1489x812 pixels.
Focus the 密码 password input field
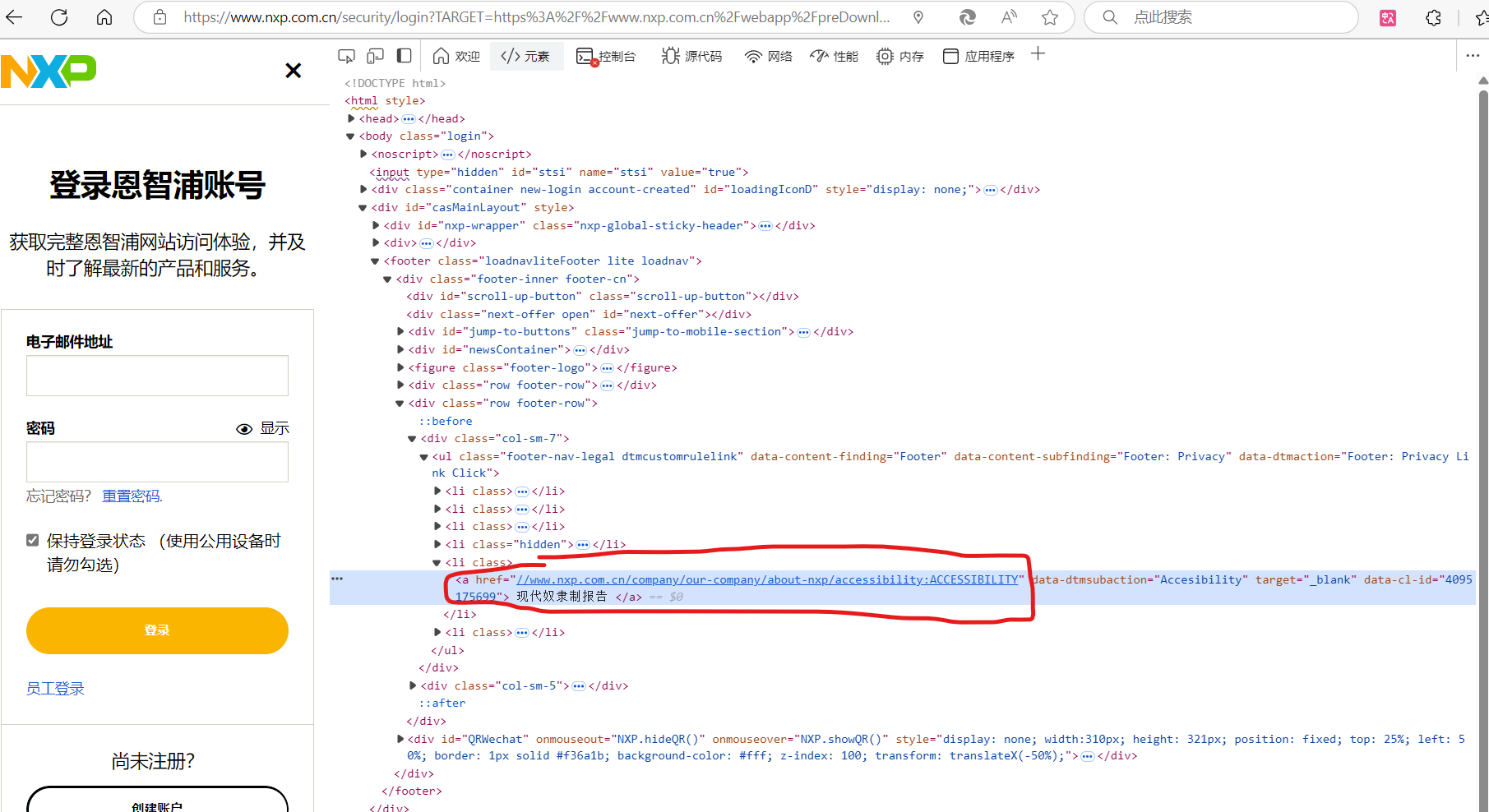[x=157, y=462]
